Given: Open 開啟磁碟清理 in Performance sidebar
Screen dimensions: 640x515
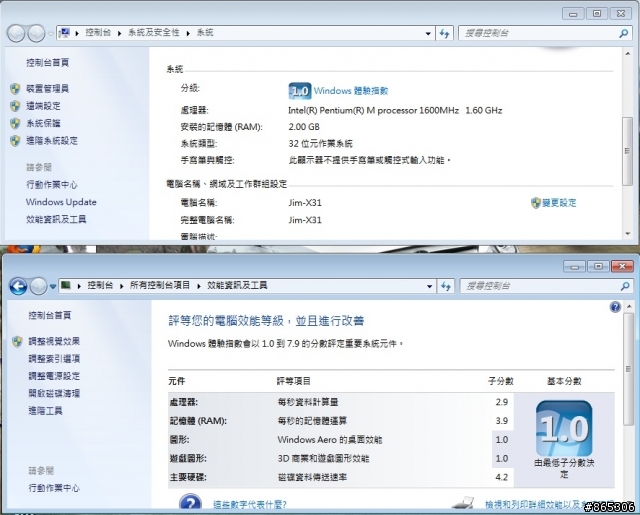Looking at the screenshot, I should pyautogui.click(x=54, y=393).
